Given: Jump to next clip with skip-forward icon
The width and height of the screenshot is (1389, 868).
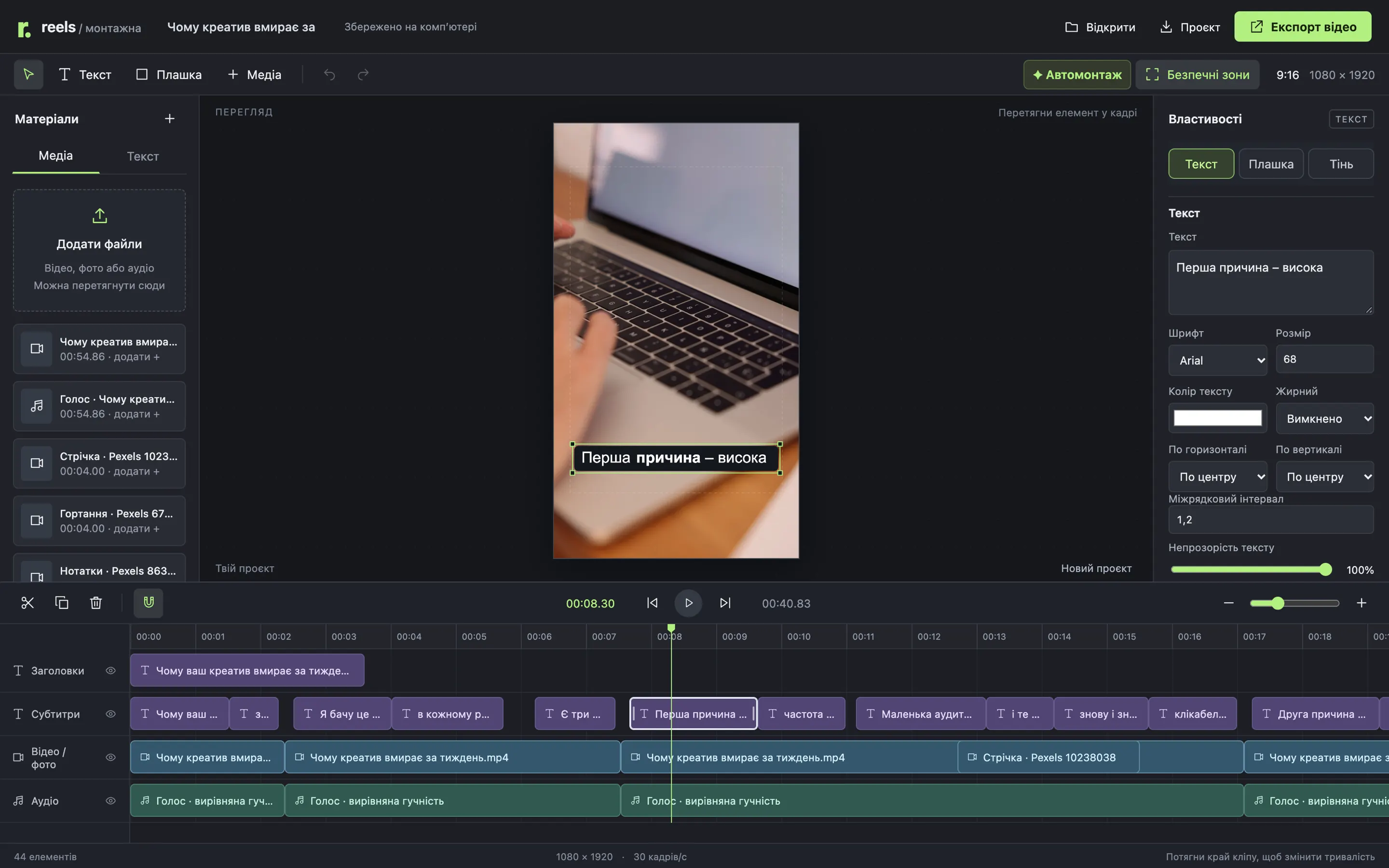Looking at the screenshot, I should pyautogui.click(x=725, y=603).
